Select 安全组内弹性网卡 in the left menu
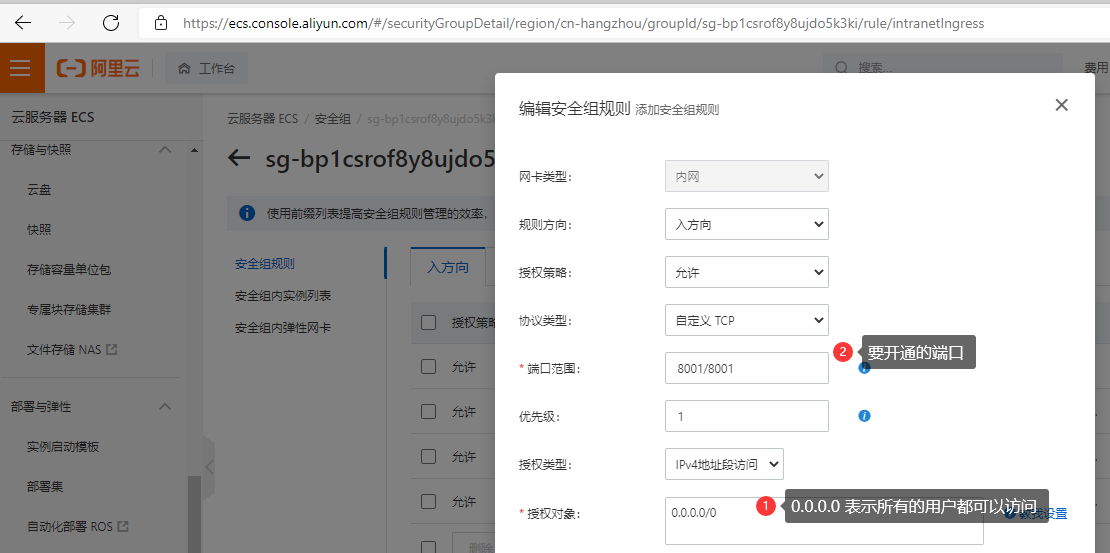The width and height of the screenshot is (1110, 553). coord(283,327)
